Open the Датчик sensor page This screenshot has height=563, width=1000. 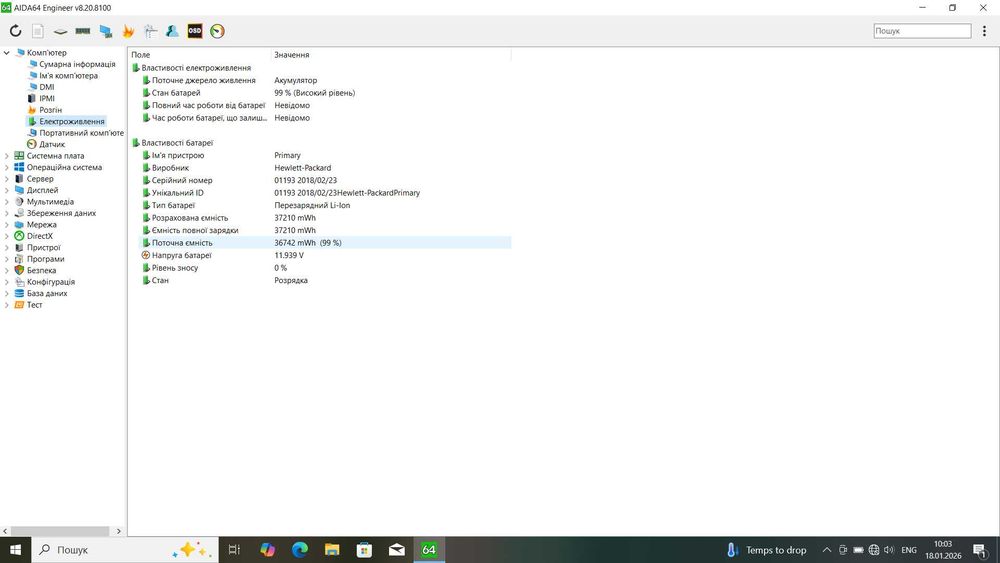[x=52, y=145]
